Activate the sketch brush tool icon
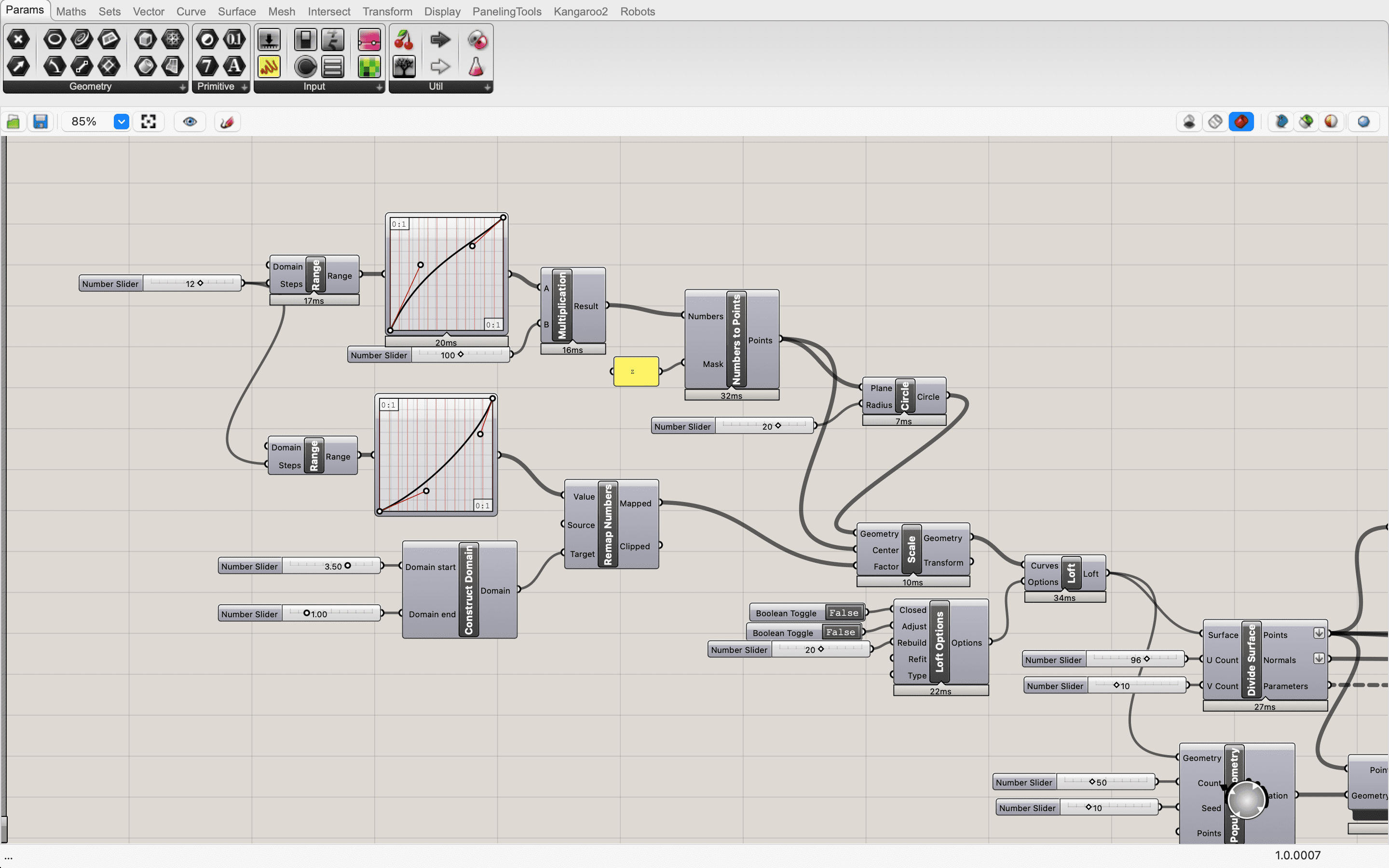The height and width of the screenshot is (868, 1389). [227, 122]
